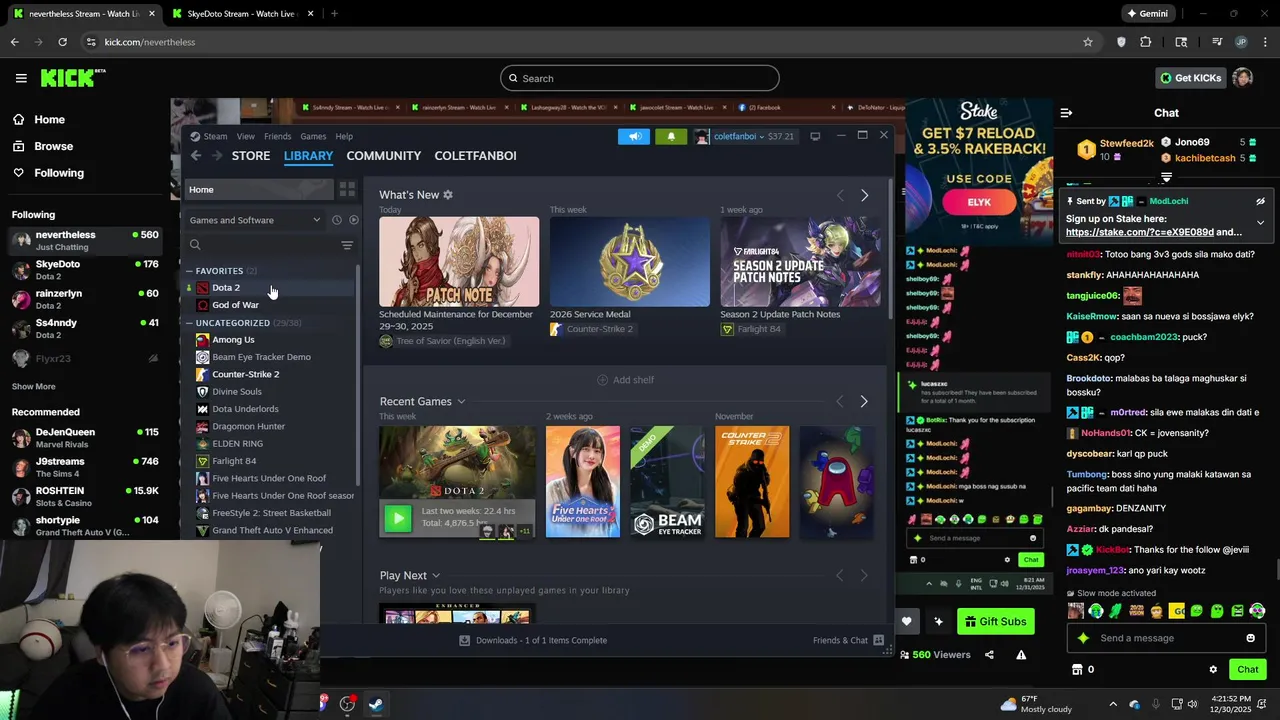Expand the gift leaderboard handle under kachibetcash
The height and width of the screenshot is (720, 1280).
1166,177
